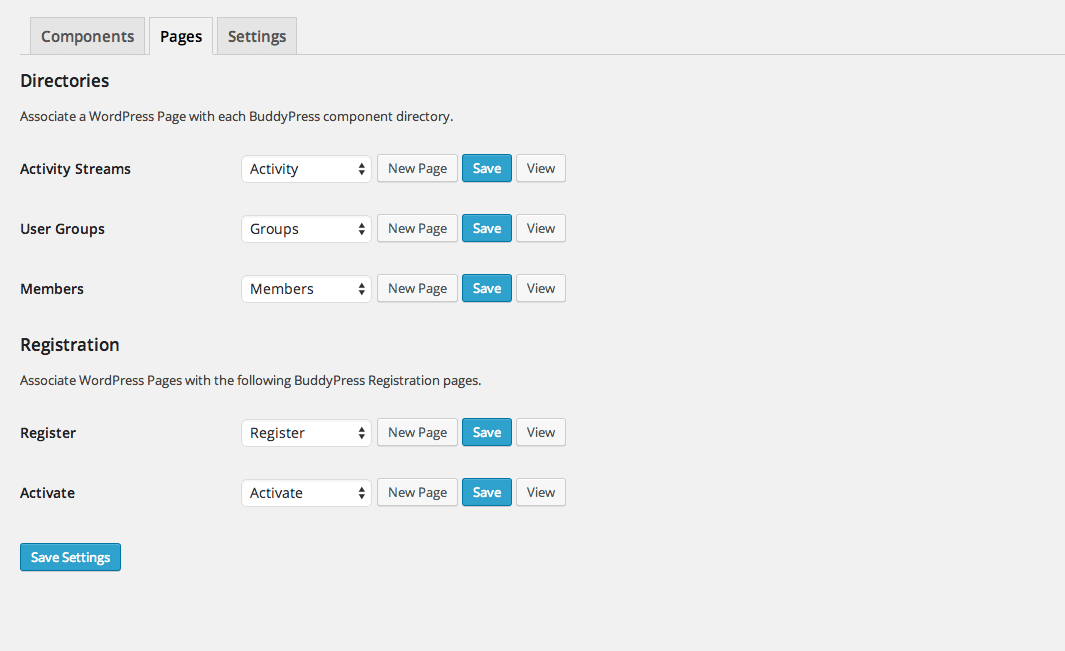Switch to the Settings tab

256,35
